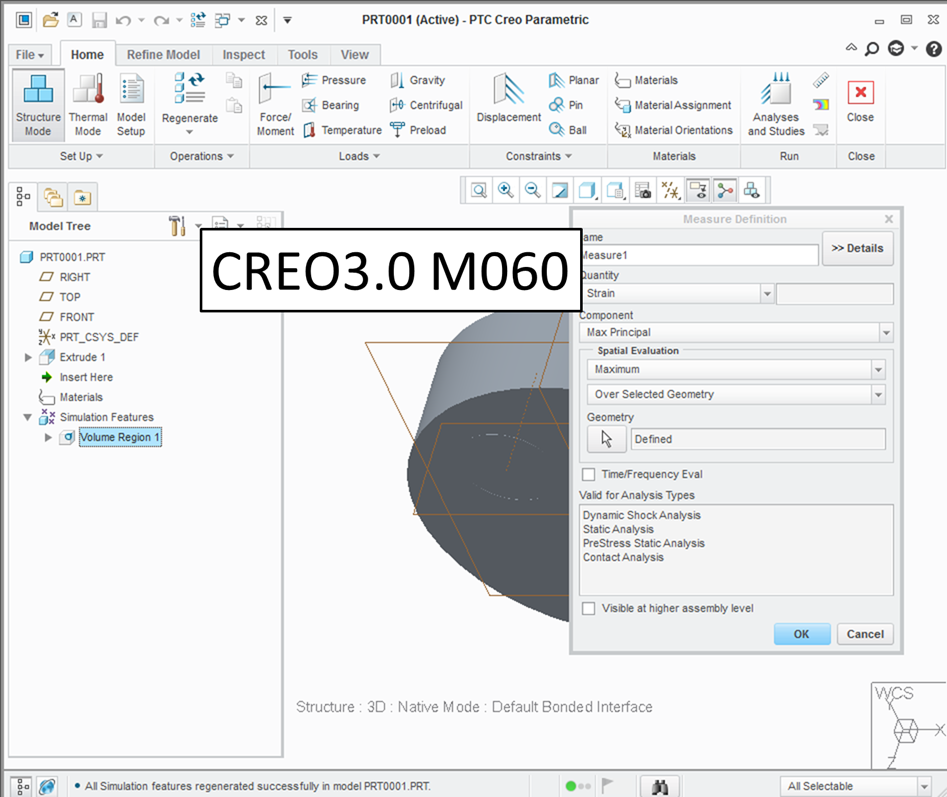
Task: Click Cancel in Measure Definition
Action: pyautogui.click(x=865, y=634)
